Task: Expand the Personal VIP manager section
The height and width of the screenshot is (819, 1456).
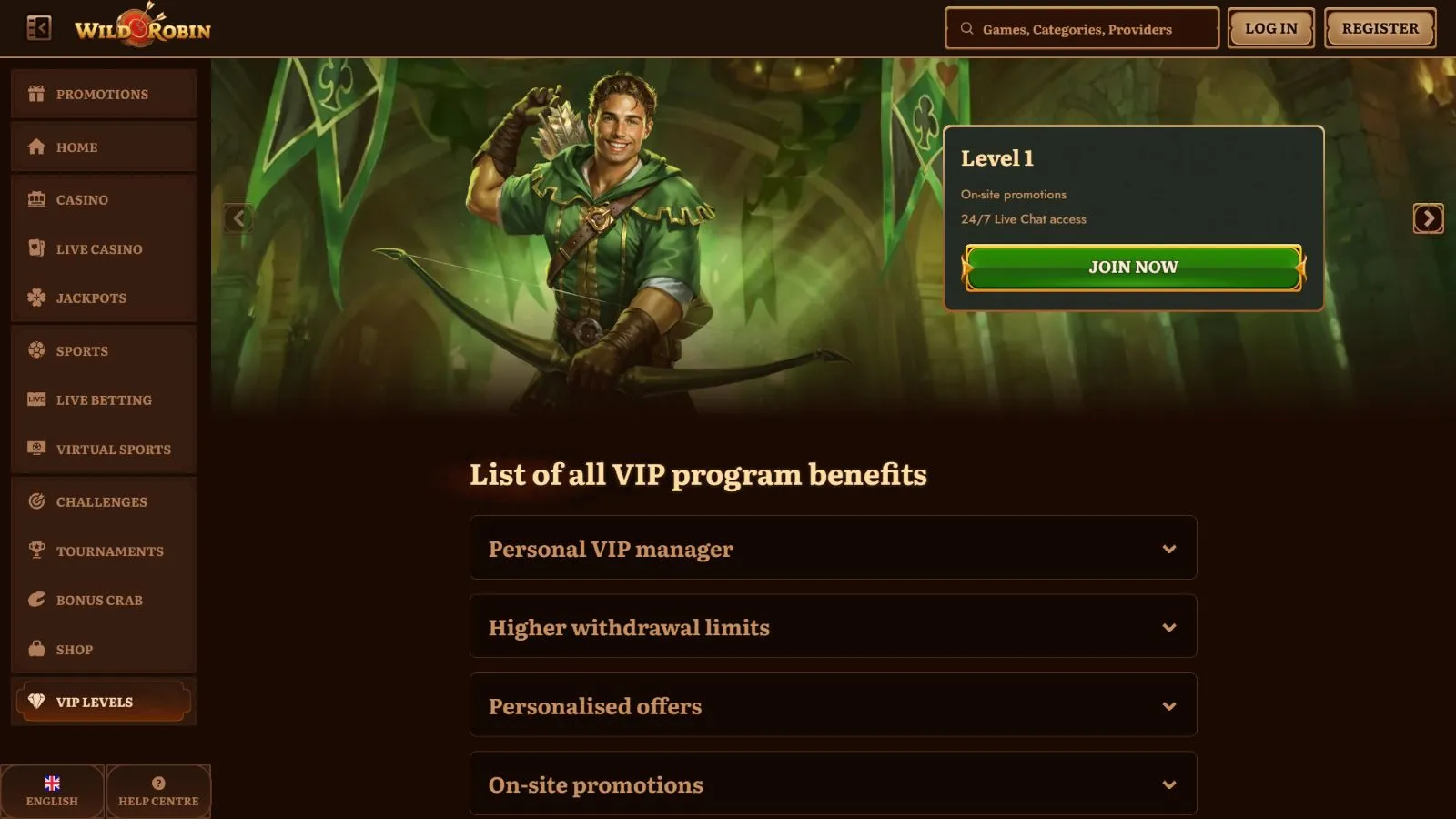Action: [833, 548]
